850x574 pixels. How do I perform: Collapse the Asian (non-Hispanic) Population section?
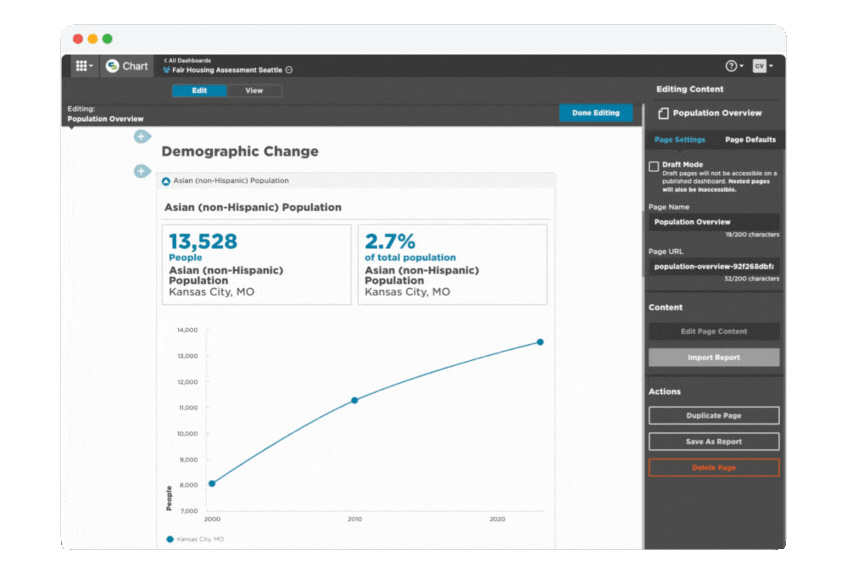(x=166, y=181)
